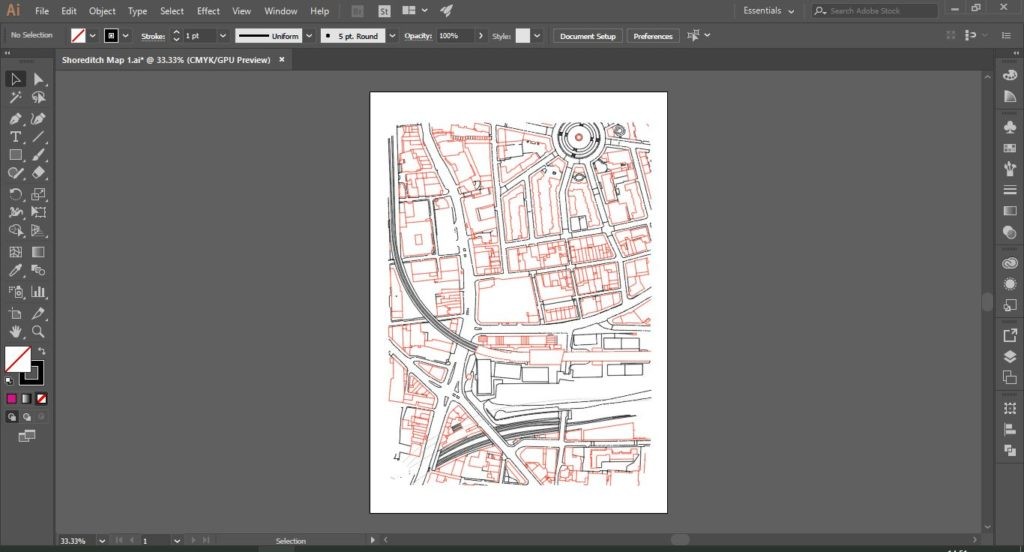Open Essentials workspace switcher
Screen dimensions: 1024x552
coord(769,11)
